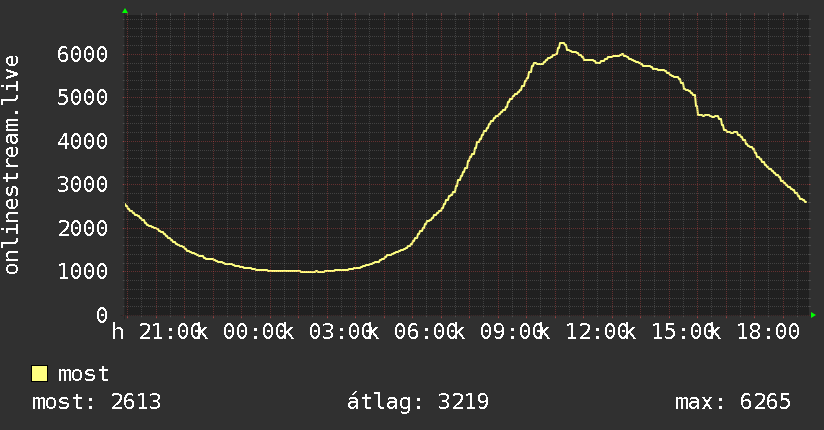Click the 15:00 time axis label
This screenshot has height=430, width=824.
click(683, 332)
